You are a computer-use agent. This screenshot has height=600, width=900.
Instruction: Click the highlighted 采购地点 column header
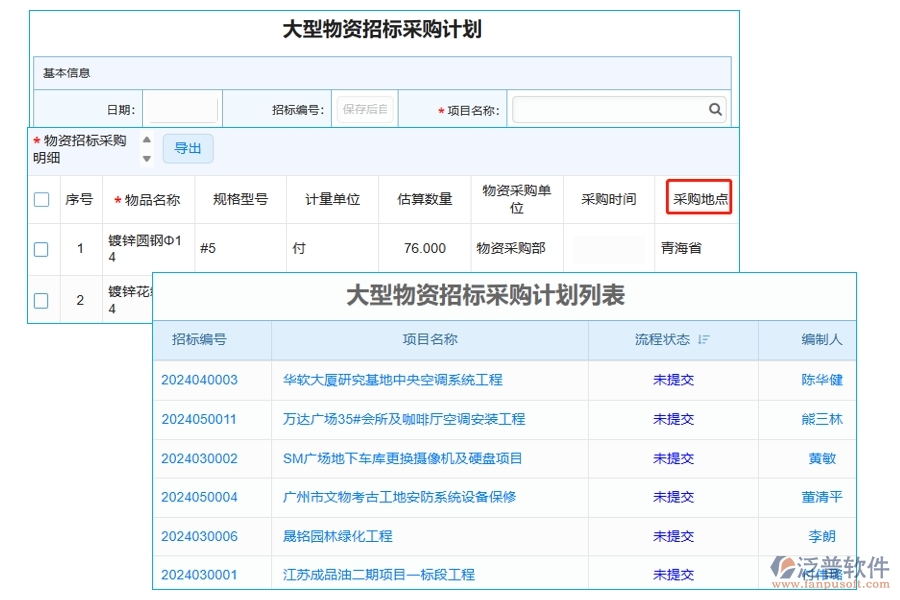click(698, 198)
